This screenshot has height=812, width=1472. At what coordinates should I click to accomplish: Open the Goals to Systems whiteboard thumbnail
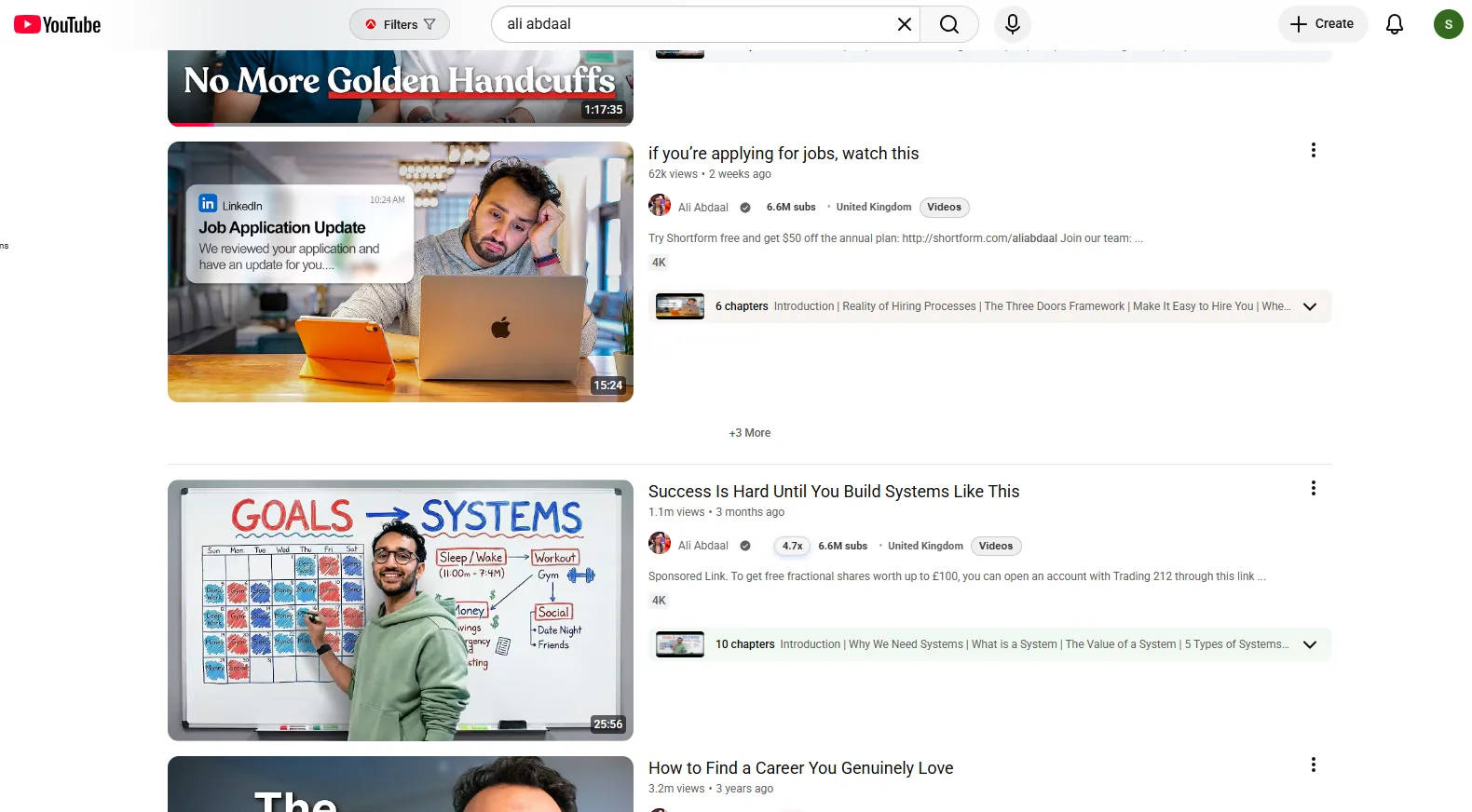click(x=401, y=611)
